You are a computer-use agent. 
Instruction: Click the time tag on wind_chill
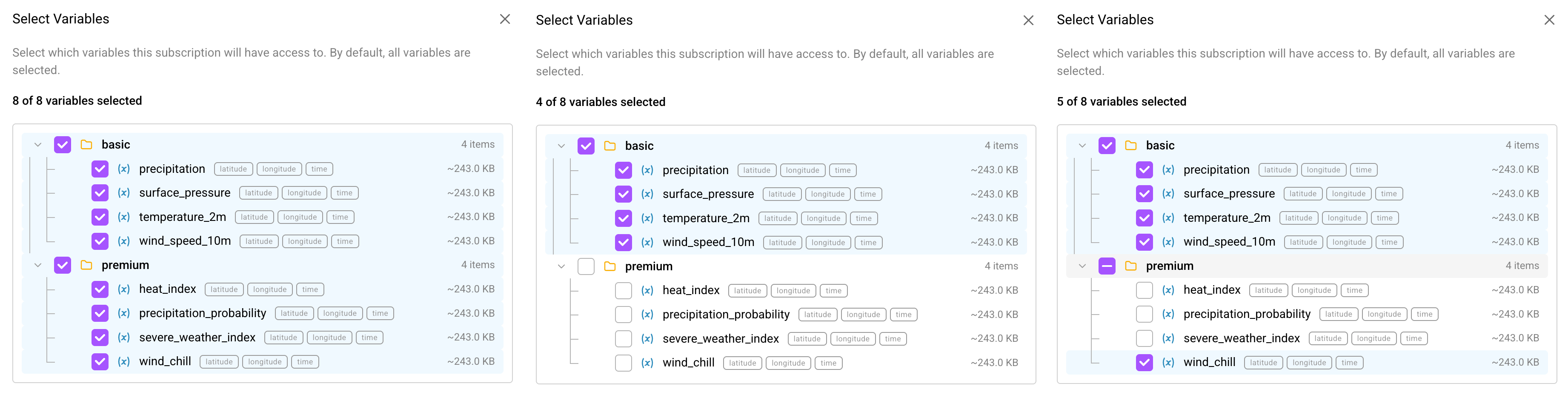tap(305, 361)
